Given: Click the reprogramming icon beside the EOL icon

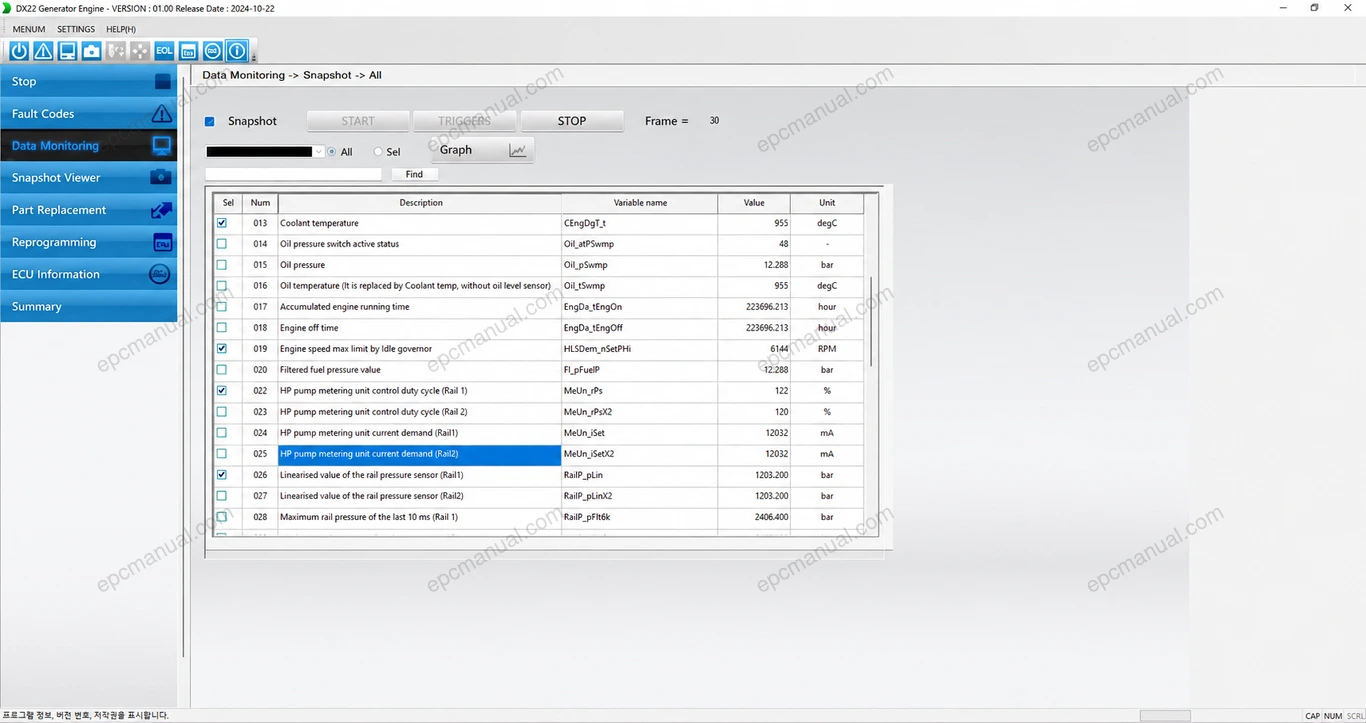Looking at the screenshot, I should [x=188, y=50].
